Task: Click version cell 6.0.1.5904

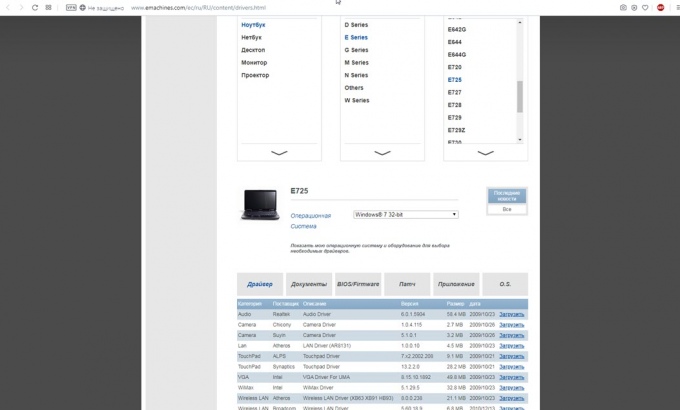Action: 413,314
